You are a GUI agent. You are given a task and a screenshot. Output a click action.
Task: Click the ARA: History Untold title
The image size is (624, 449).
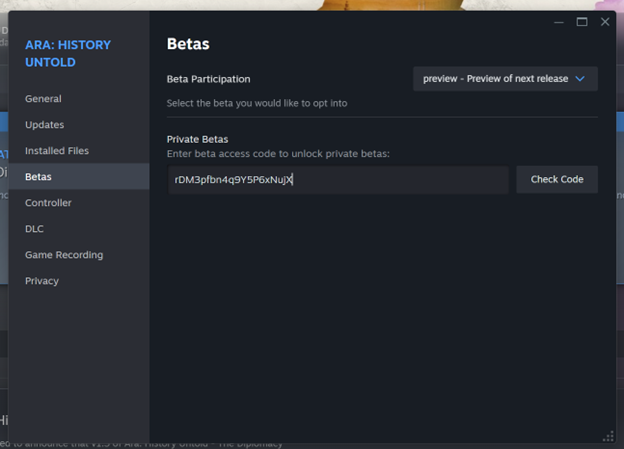pos(68,53)
